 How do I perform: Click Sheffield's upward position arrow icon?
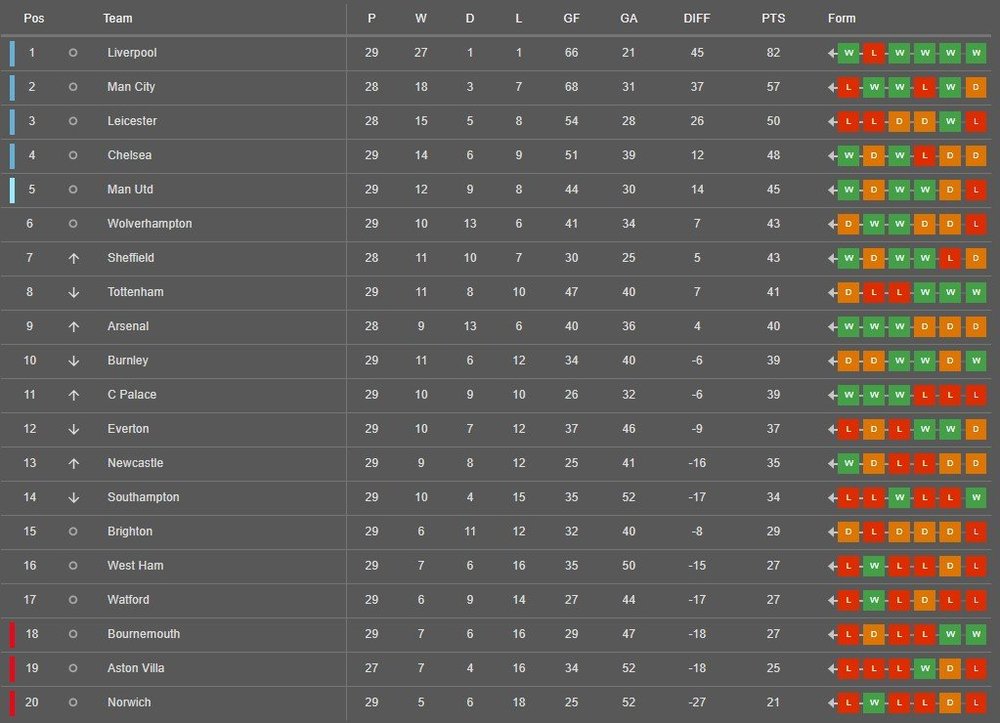click(73, 258)
